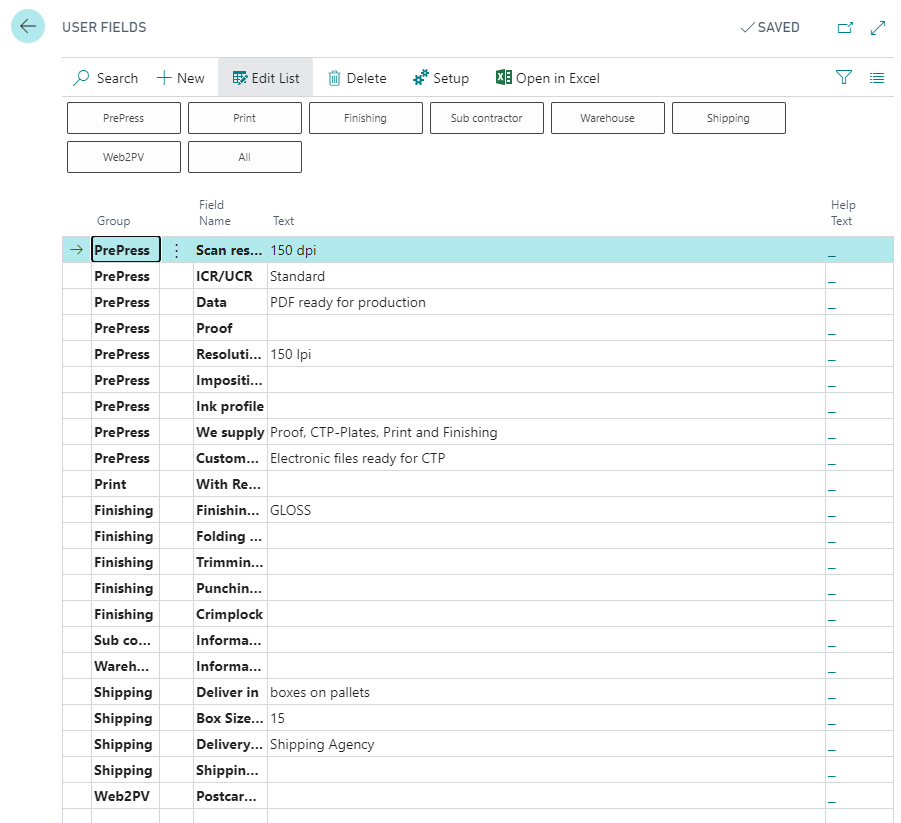Open the Search action

pos(106,78)
